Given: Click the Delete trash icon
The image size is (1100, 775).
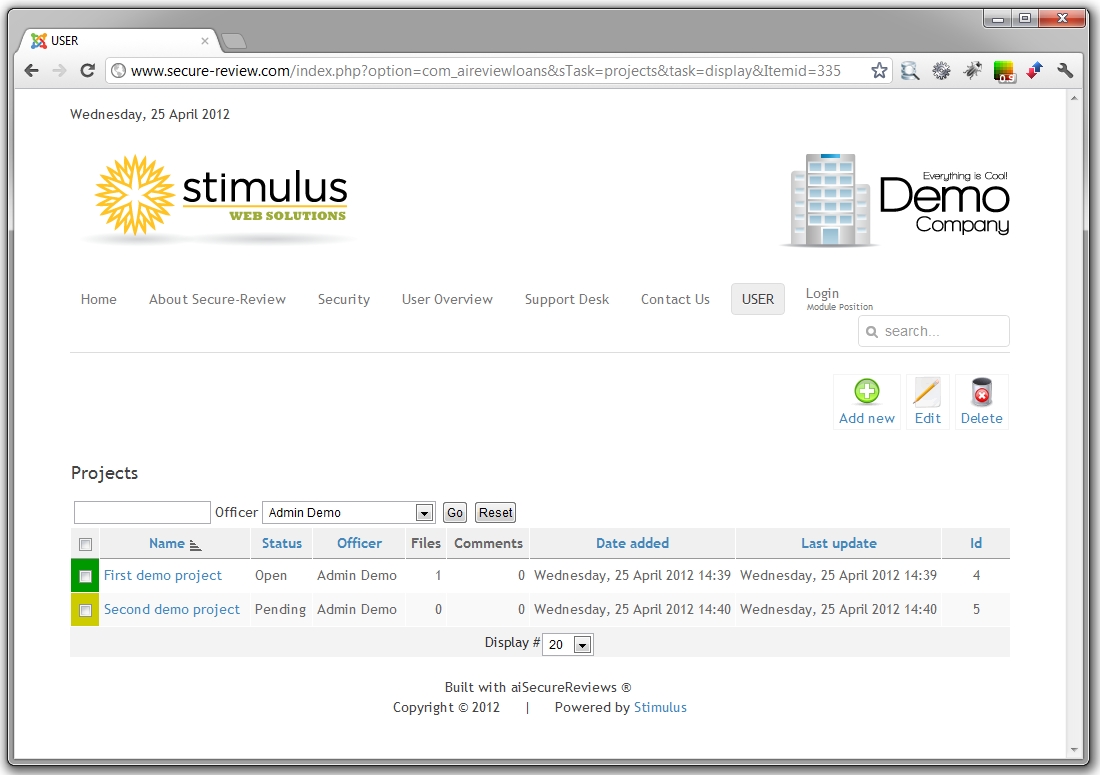Looking at the screenshot, I should tap(981, 392).
